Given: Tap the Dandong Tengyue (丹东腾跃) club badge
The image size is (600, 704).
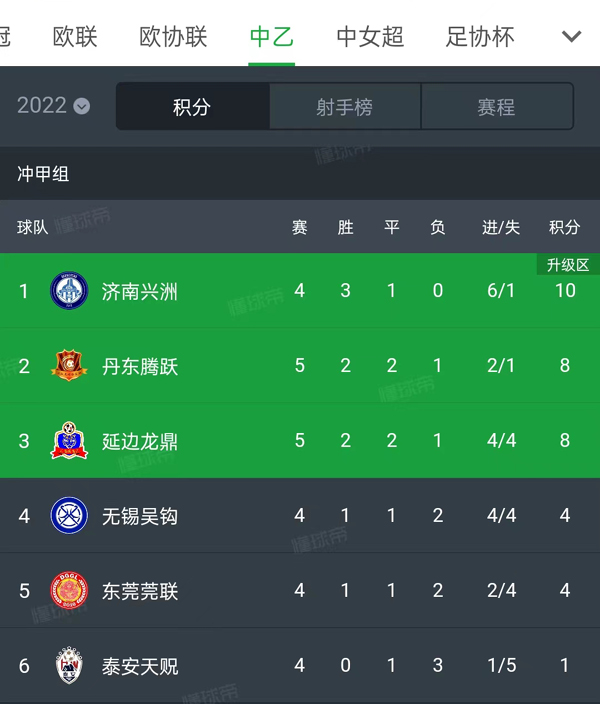Looking at the screenshot, I should (x=69, y=366).
